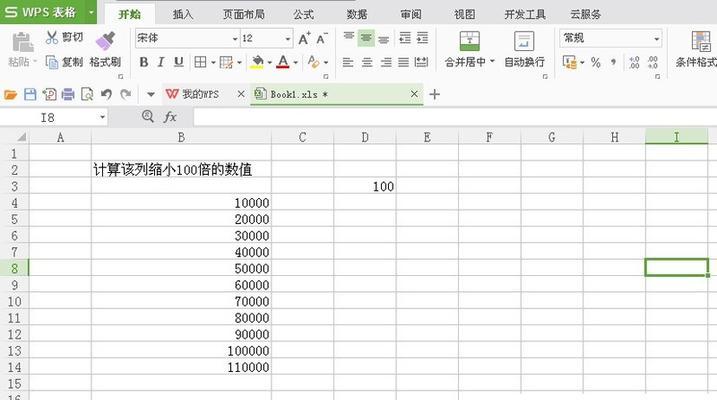The height and width of the screenshot is (400, 717).
Task: Click the clear format eraser icon
Action: pyautogui.click(x=313, y=62)
